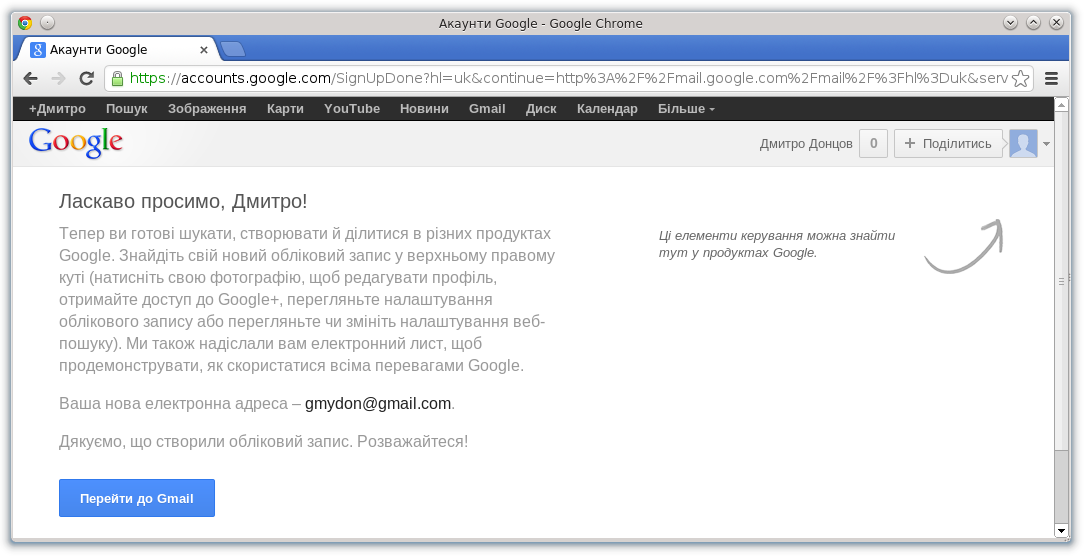Click the Google logo
This screenshot has height=557, width=1085.
click(x=75, y=143)
